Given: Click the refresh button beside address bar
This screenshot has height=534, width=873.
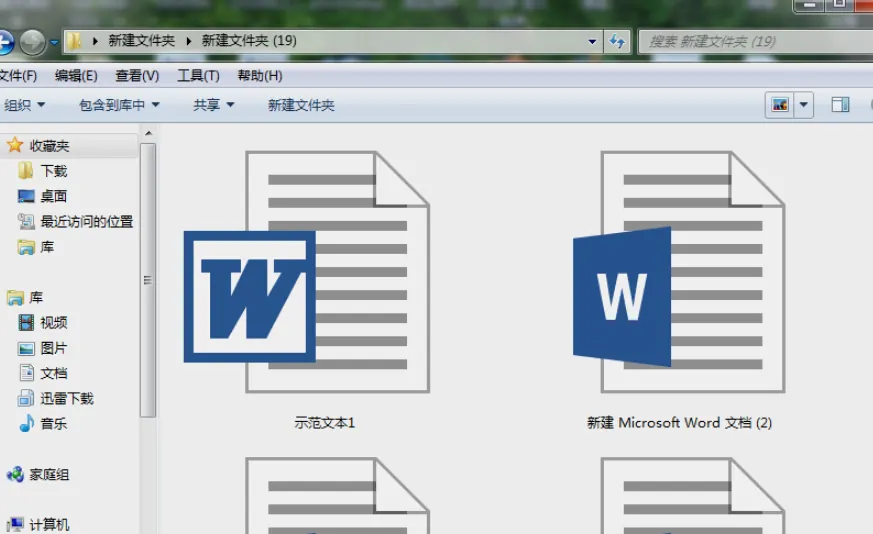Looking at the screenshot, I should [617, 41].
